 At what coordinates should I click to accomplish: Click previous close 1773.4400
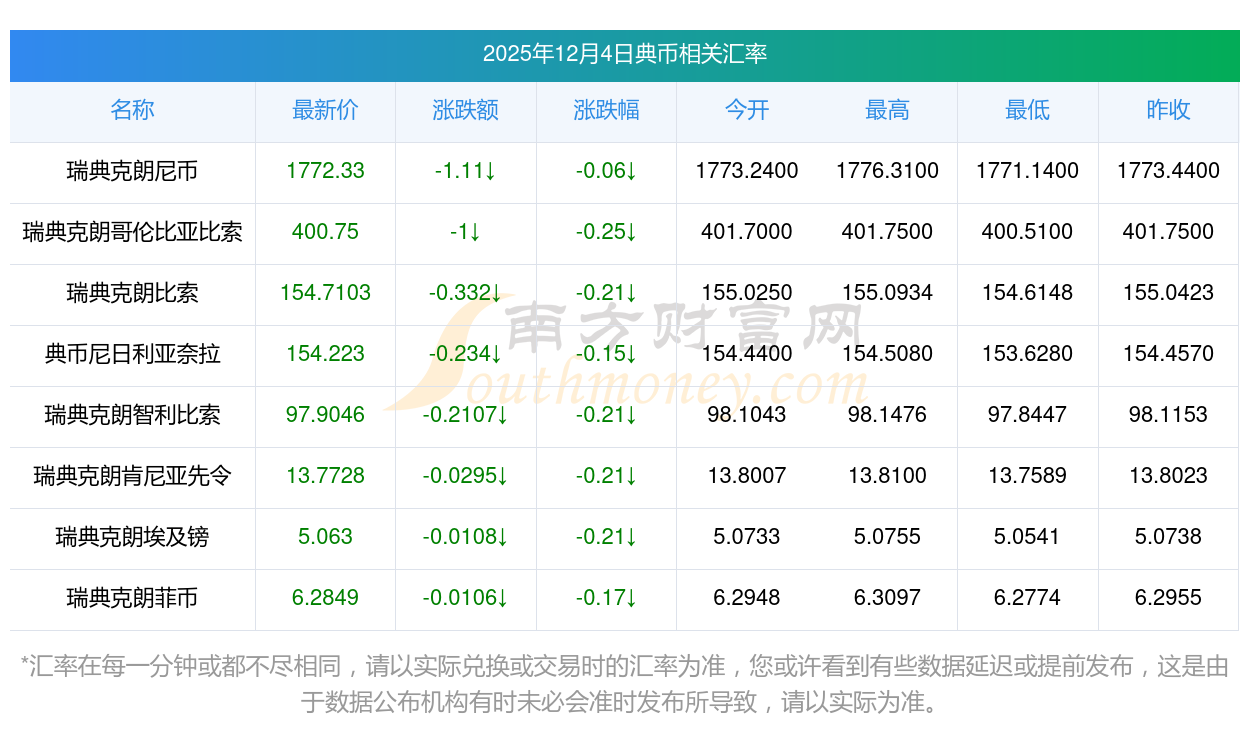[1168, 171]
